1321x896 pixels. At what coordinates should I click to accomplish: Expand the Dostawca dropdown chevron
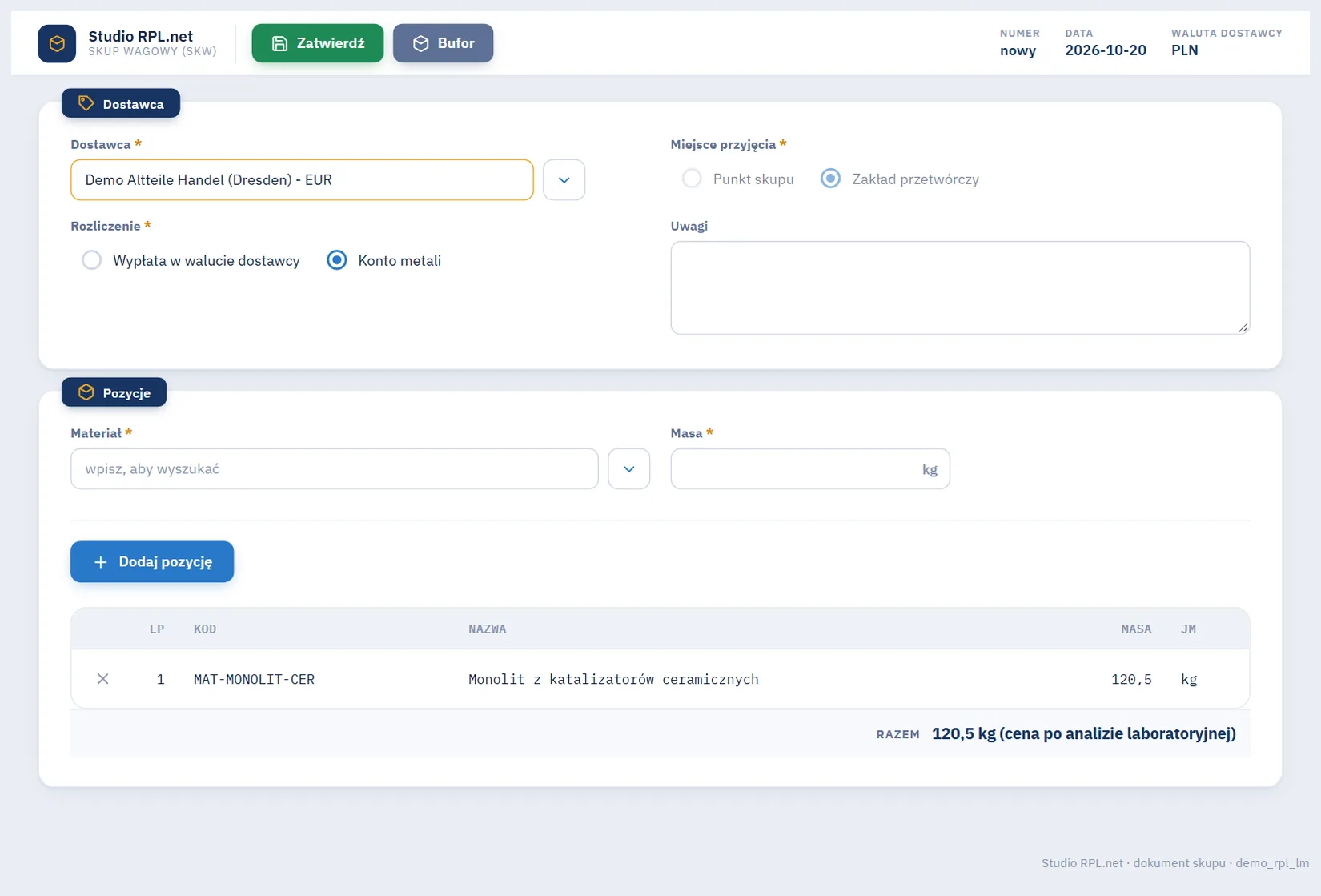tap(564, 179)
